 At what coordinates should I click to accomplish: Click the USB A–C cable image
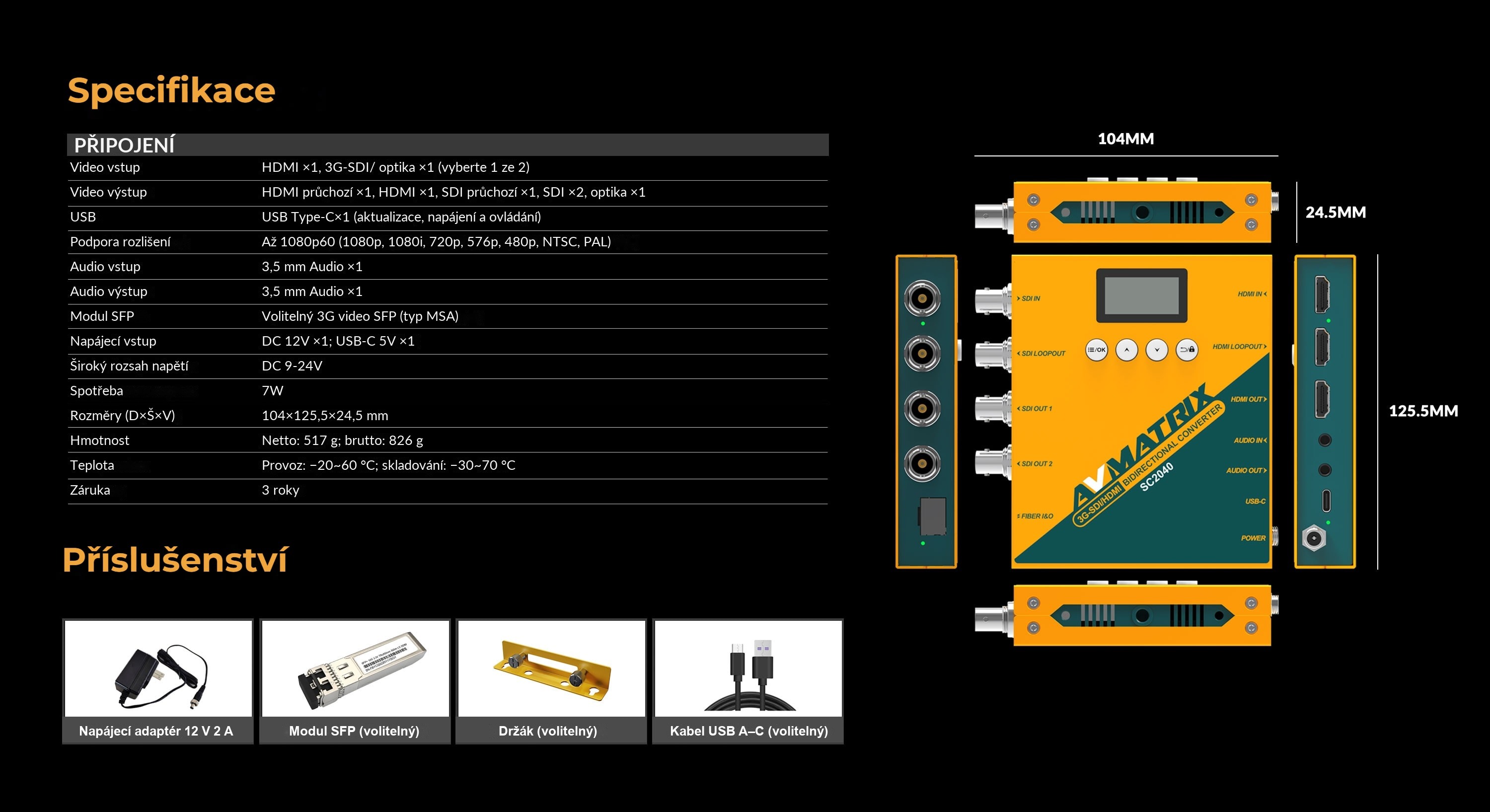(x=748, y=668)
